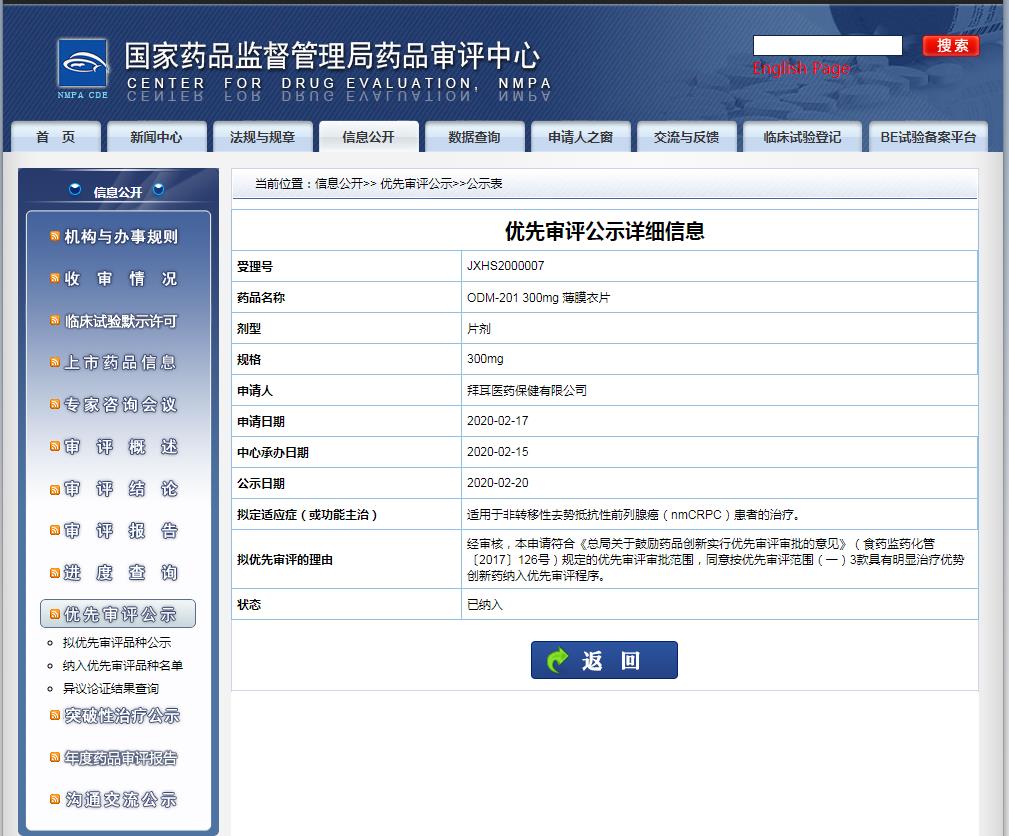Type in the top search field
The image size is (1009, 836).
827,46
